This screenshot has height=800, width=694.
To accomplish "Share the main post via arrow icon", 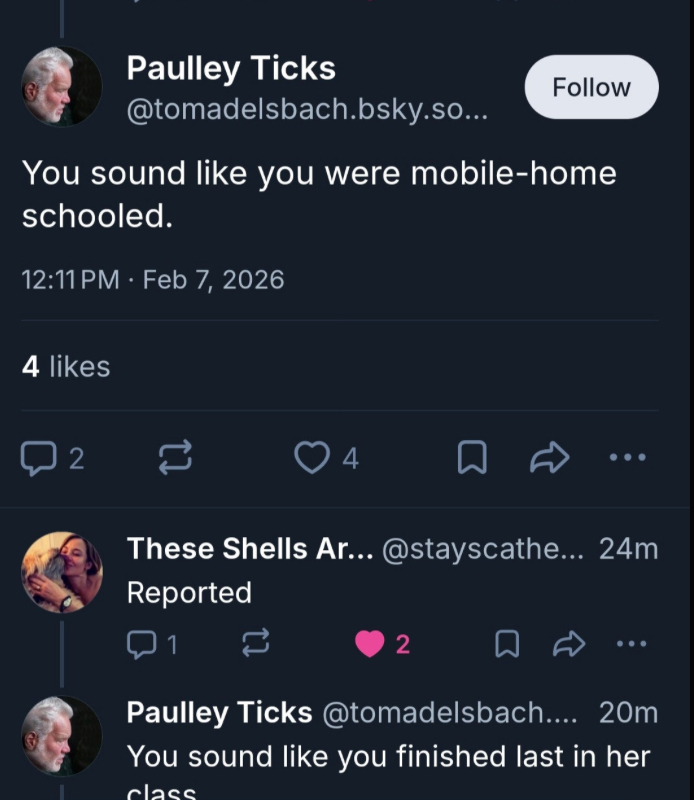I will pyautogui.click(x=549, y=458).
